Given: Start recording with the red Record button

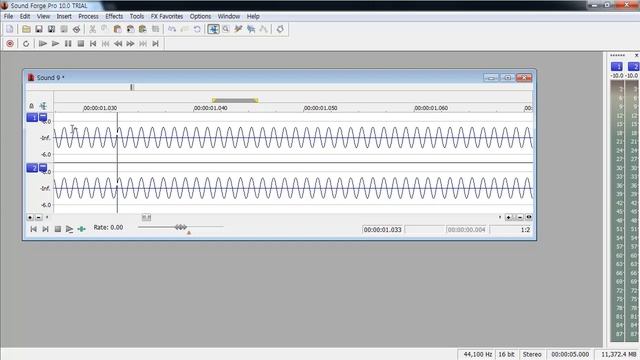Looking at the screenshot, I should click(10, 44).
